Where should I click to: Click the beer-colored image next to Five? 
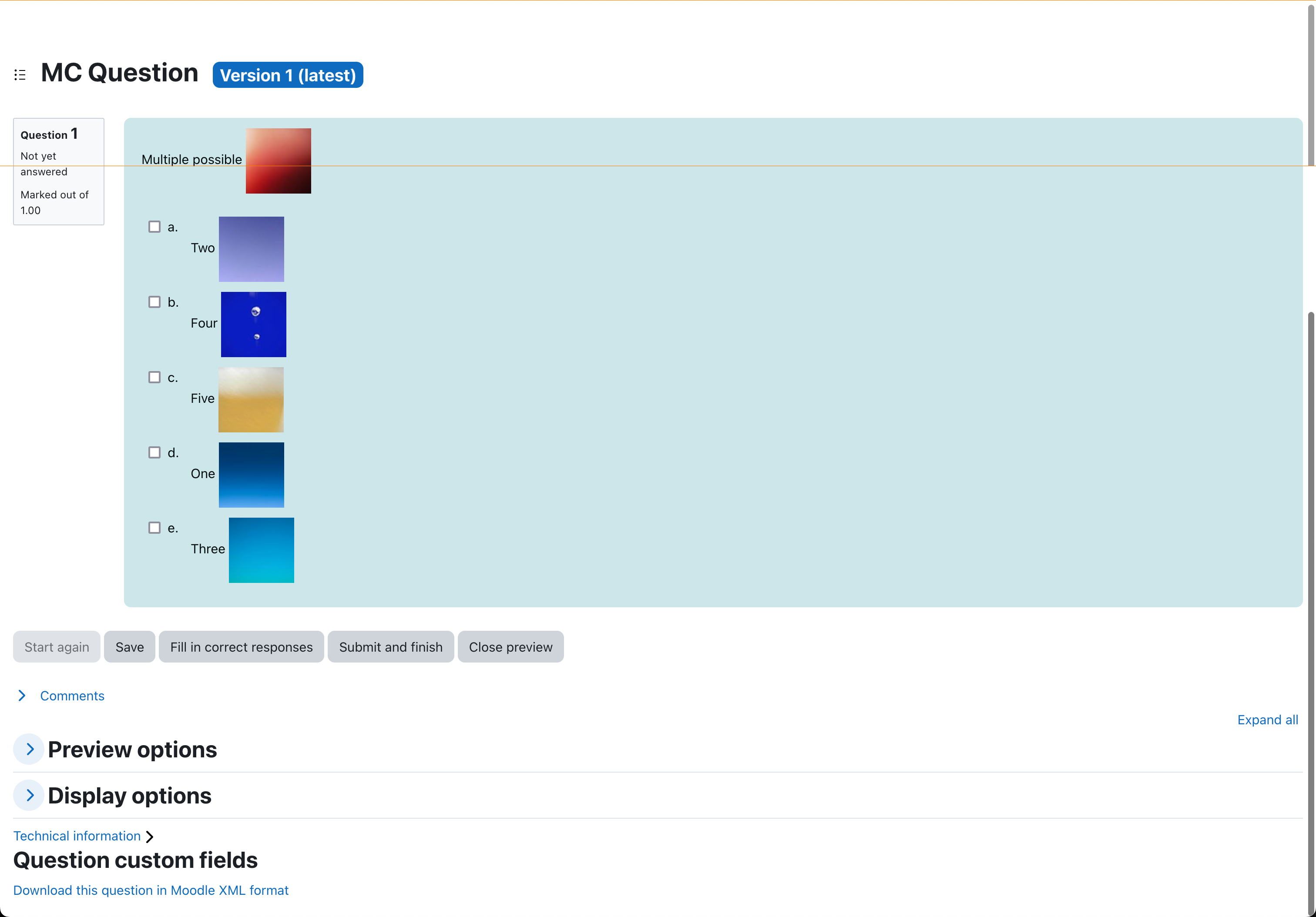pyautogui.click(x=251, y=400)
